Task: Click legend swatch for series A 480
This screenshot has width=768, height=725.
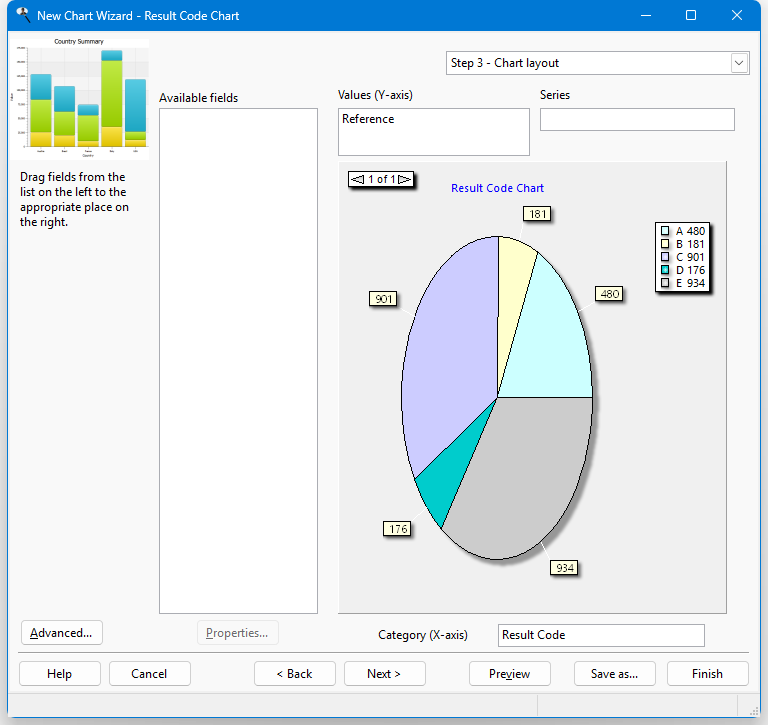Action: tap(665, 231)
